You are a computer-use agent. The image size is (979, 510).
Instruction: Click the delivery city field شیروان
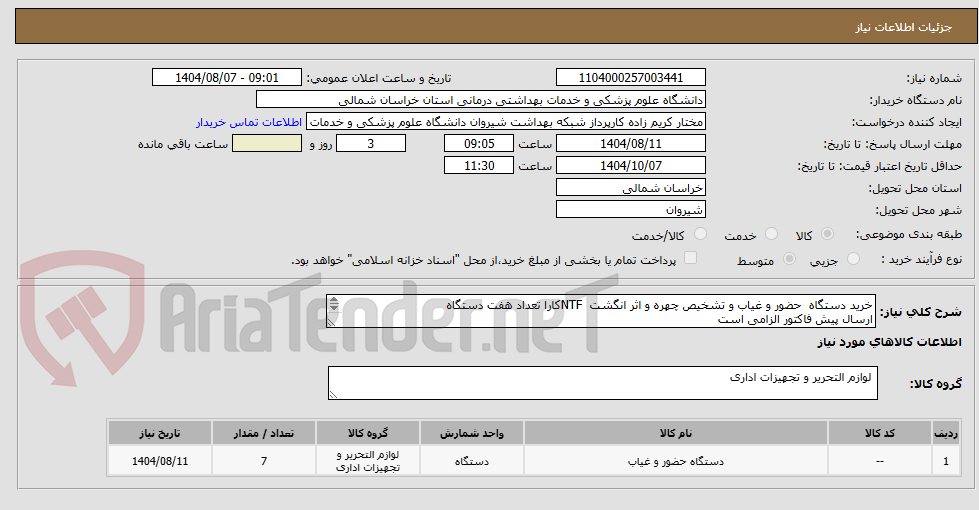(x=631, y=210)
